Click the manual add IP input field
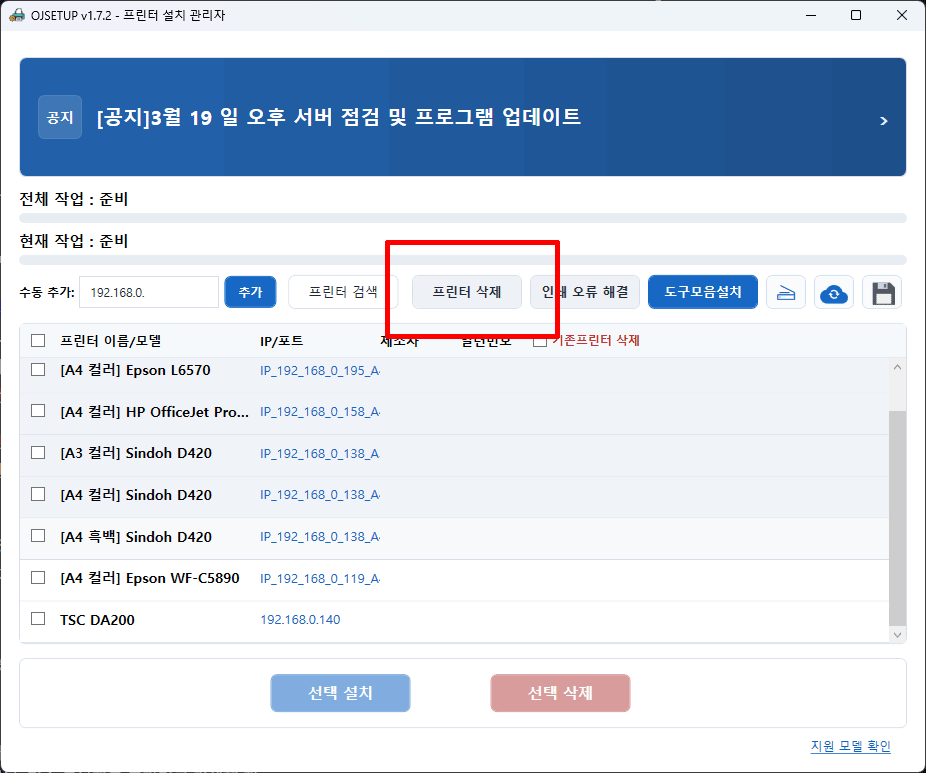Image resolution: width=926 pixels, height=773 pixels. click(x=148, y=292)
